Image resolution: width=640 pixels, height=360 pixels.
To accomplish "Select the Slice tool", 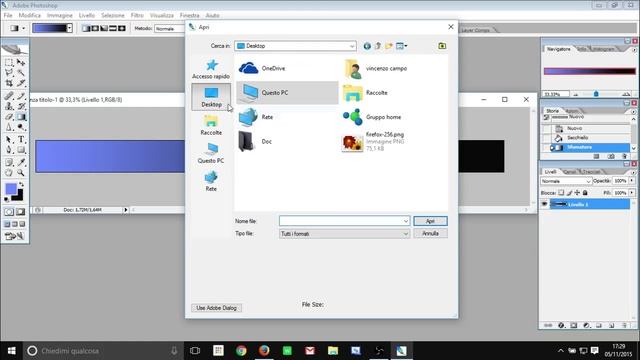I will pos(21,83).
